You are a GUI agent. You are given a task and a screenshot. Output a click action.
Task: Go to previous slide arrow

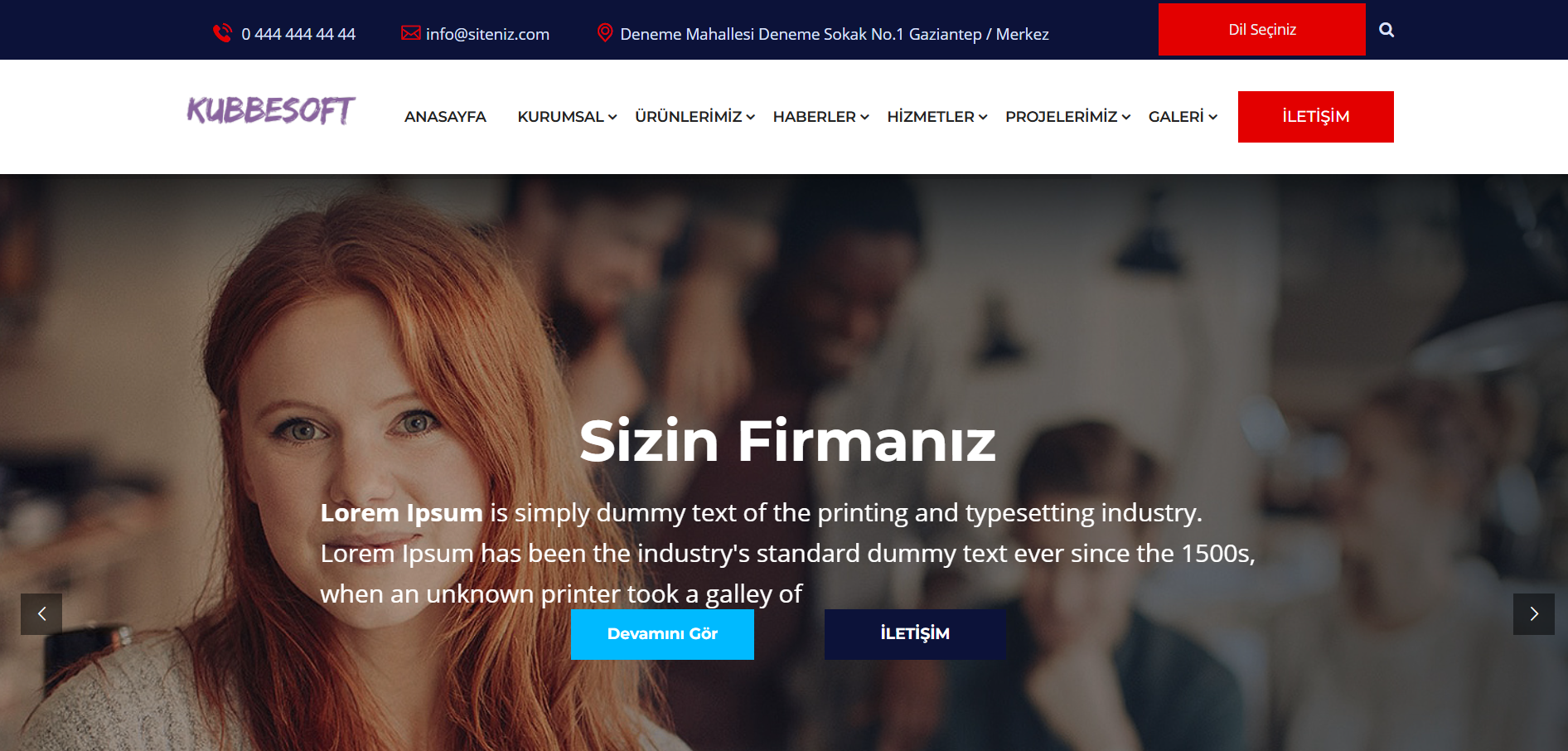pos(41,614)
